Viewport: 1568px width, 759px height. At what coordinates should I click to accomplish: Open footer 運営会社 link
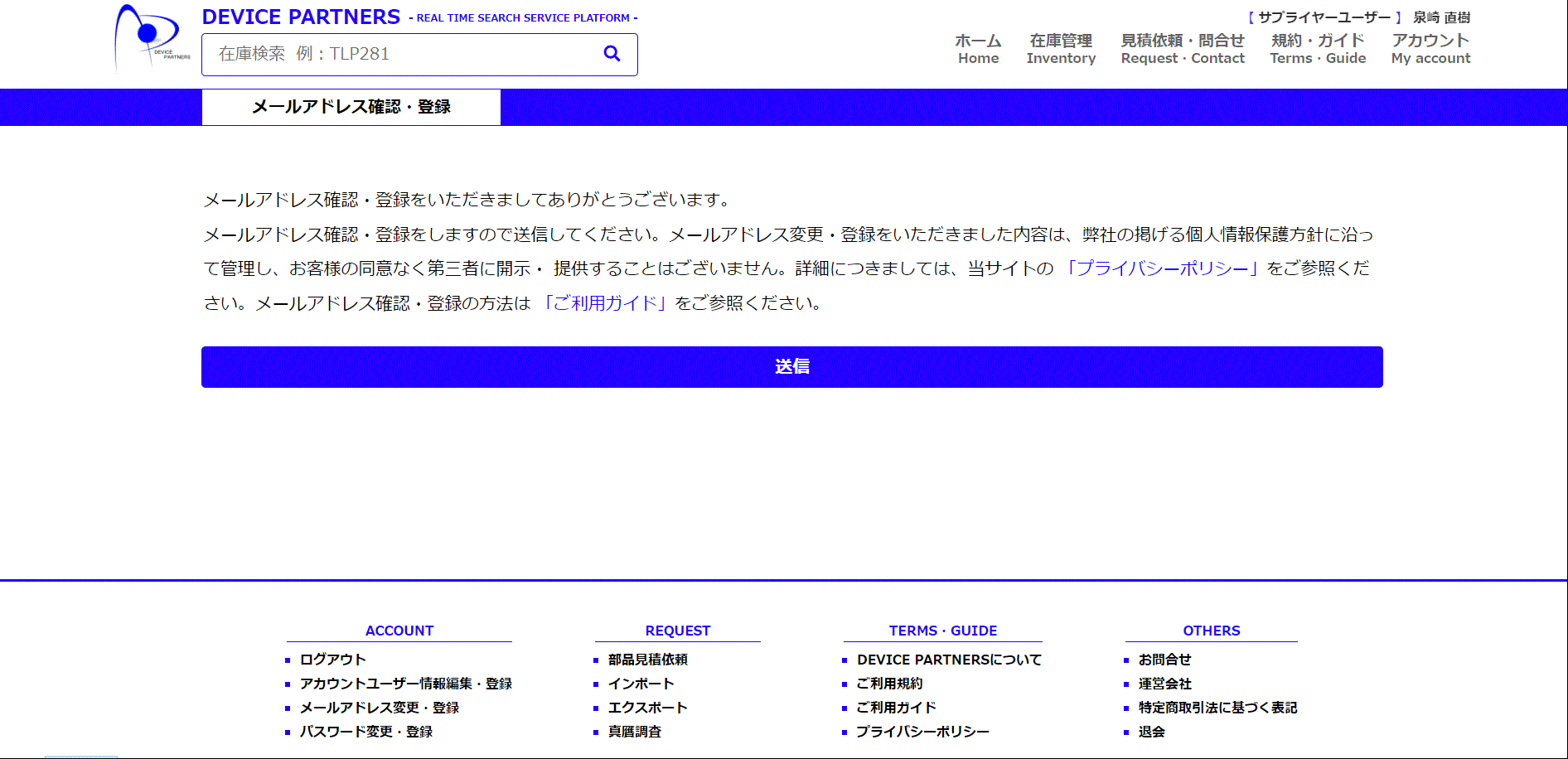click(x=1164, y=684)
